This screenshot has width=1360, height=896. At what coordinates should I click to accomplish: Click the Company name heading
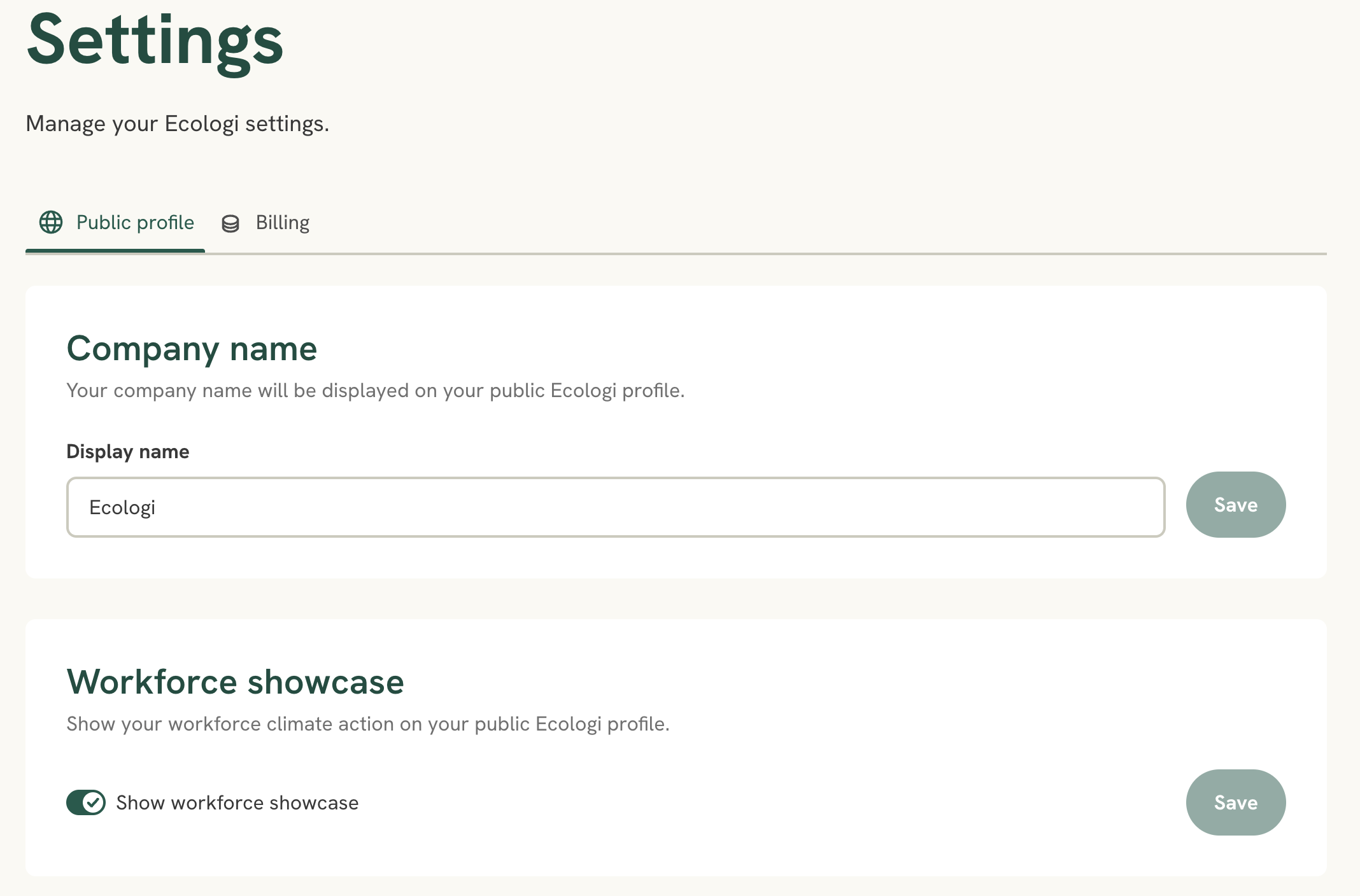pos(192,349)
